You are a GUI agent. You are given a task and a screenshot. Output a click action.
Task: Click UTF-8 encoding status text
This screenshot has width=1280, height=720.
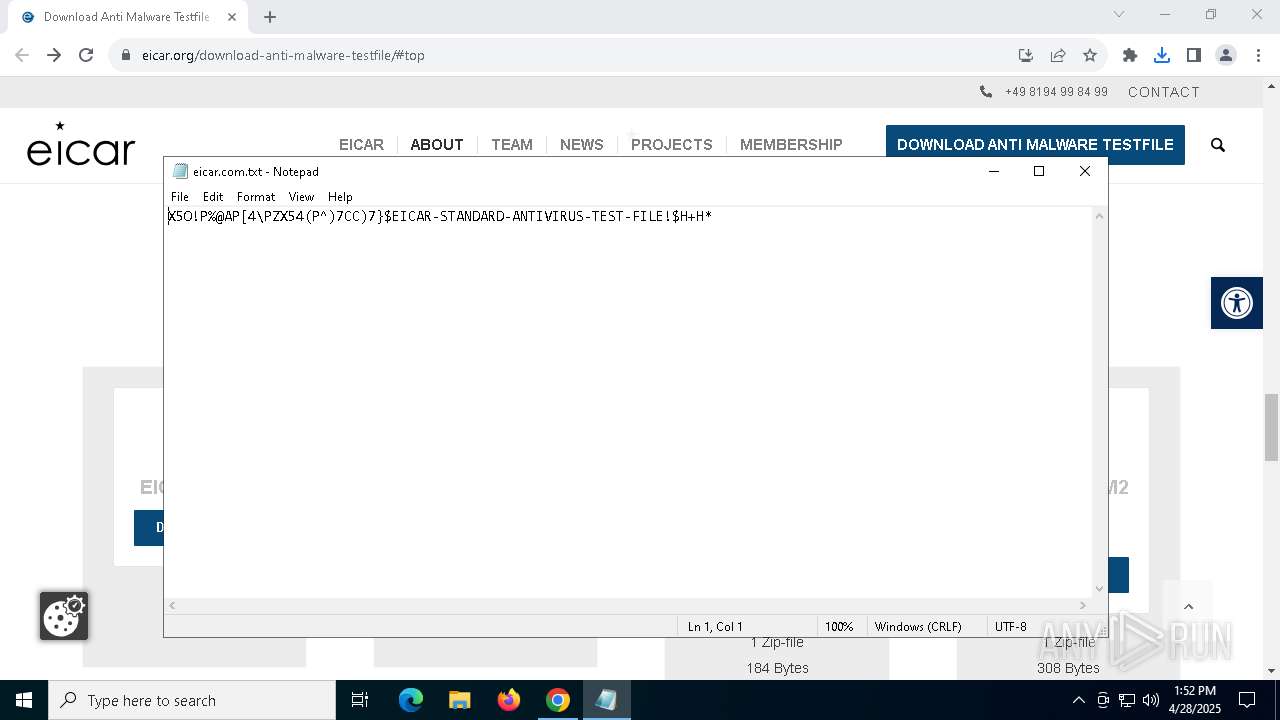[x=1011, y=627]
